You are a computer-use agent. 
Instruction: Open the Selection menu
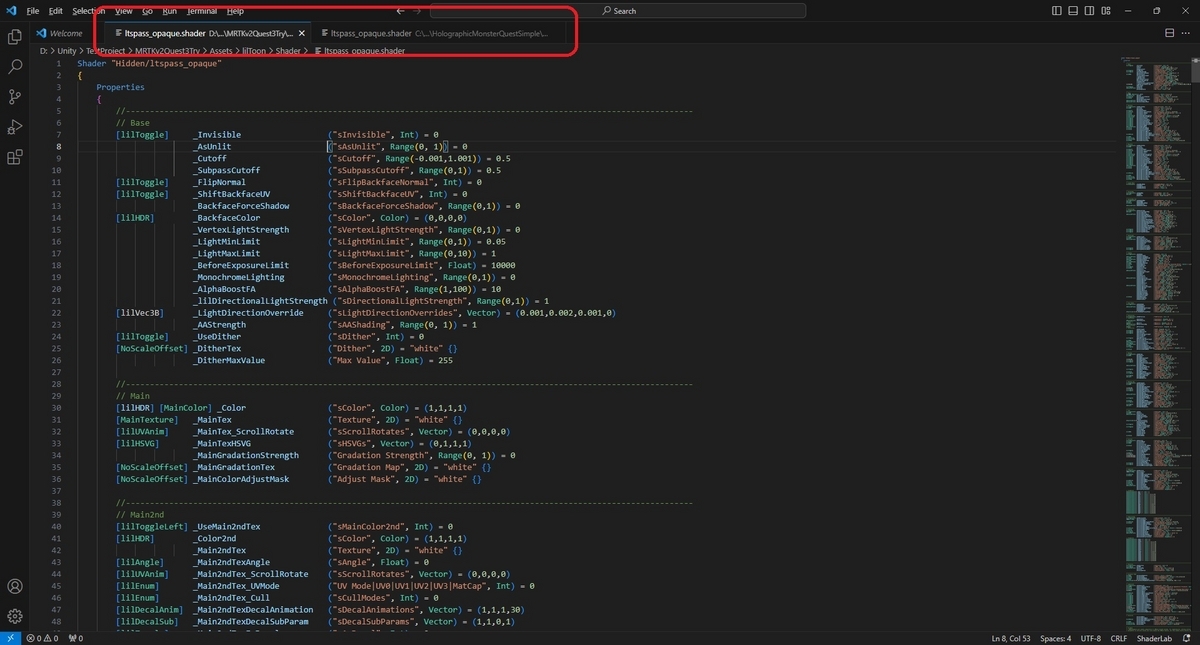[x=89, y=11]
